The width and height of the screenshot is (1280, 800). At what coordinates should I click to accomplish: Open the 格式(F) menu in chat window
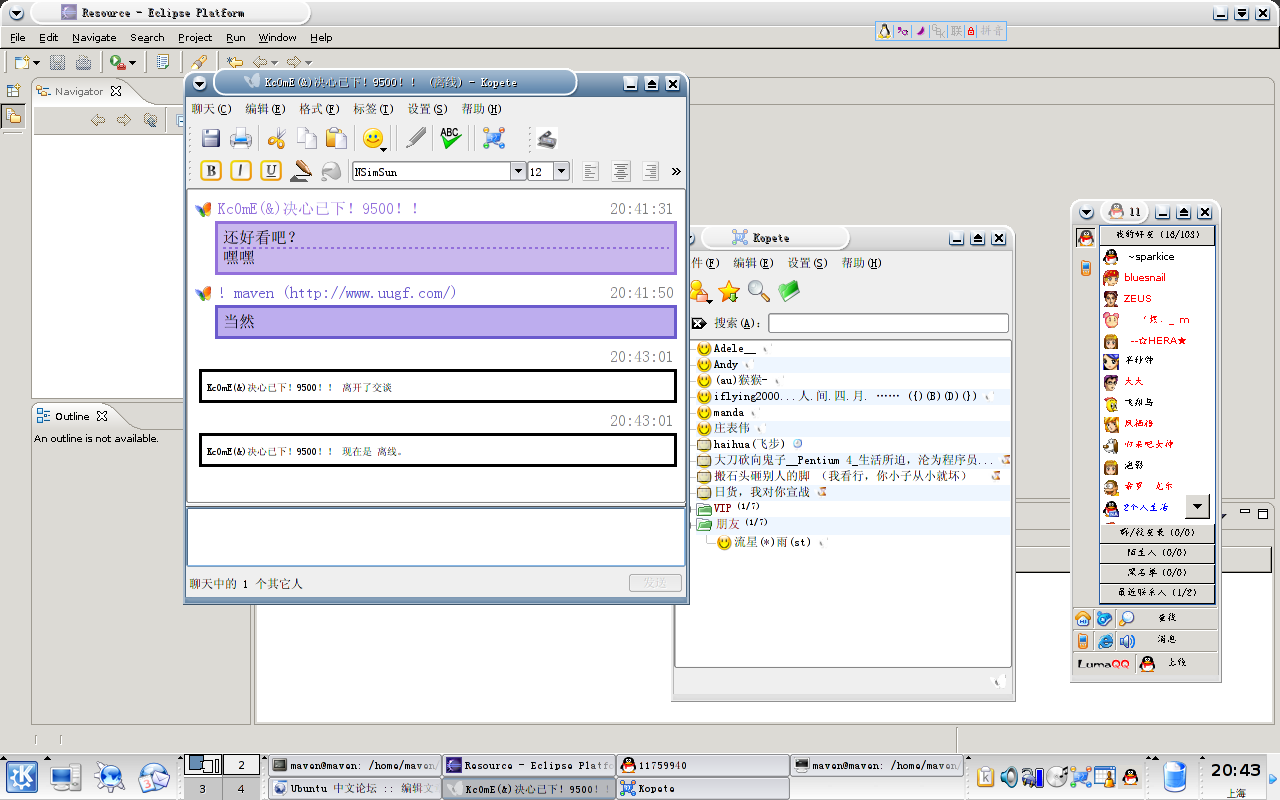(x=319, y=109)
